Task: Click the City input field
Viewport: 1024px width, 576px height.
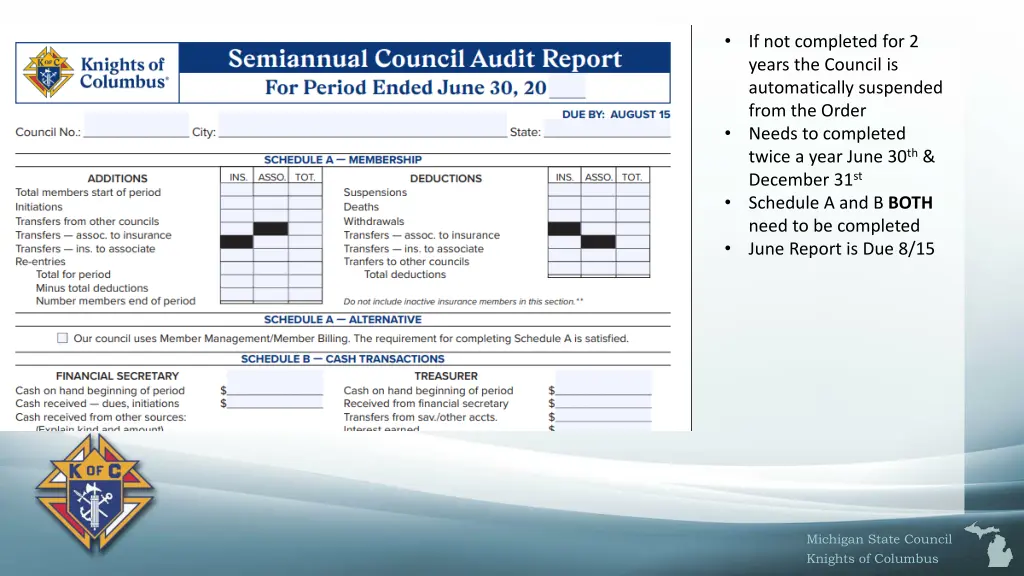Action: [362, 125]
